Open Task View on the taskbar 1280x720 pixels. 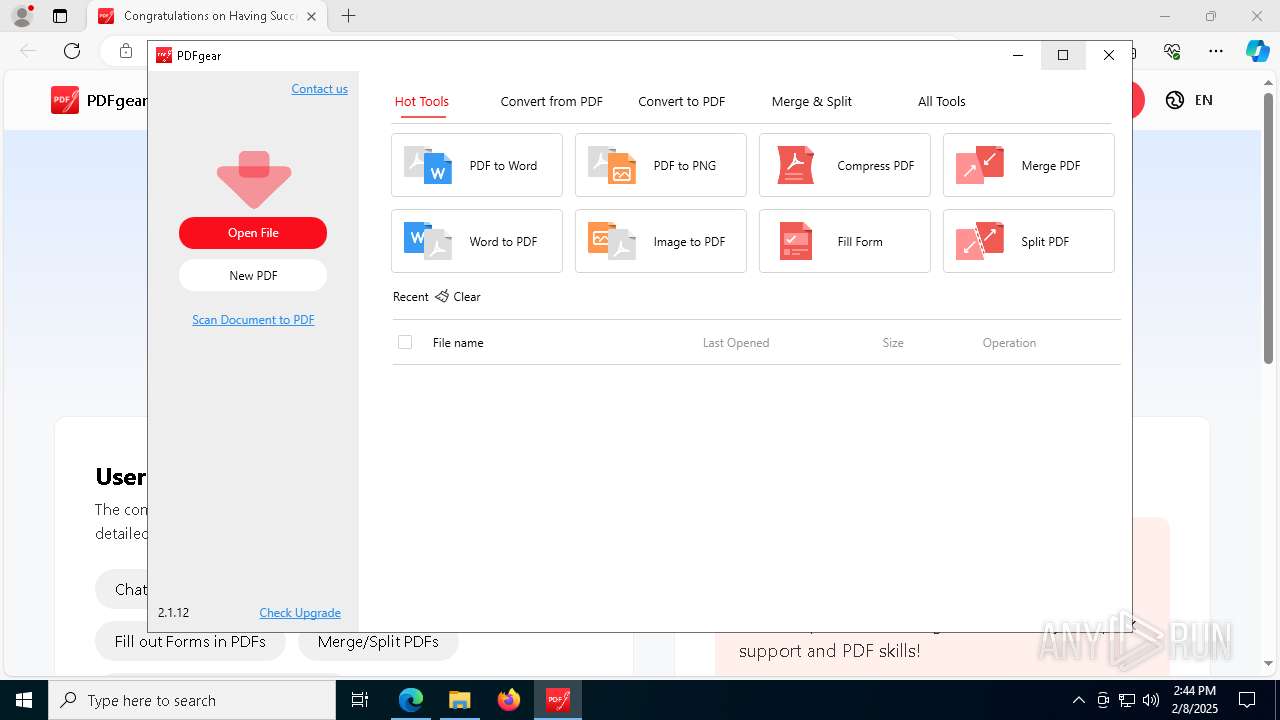pyautogui.click(x=360, y=700)
